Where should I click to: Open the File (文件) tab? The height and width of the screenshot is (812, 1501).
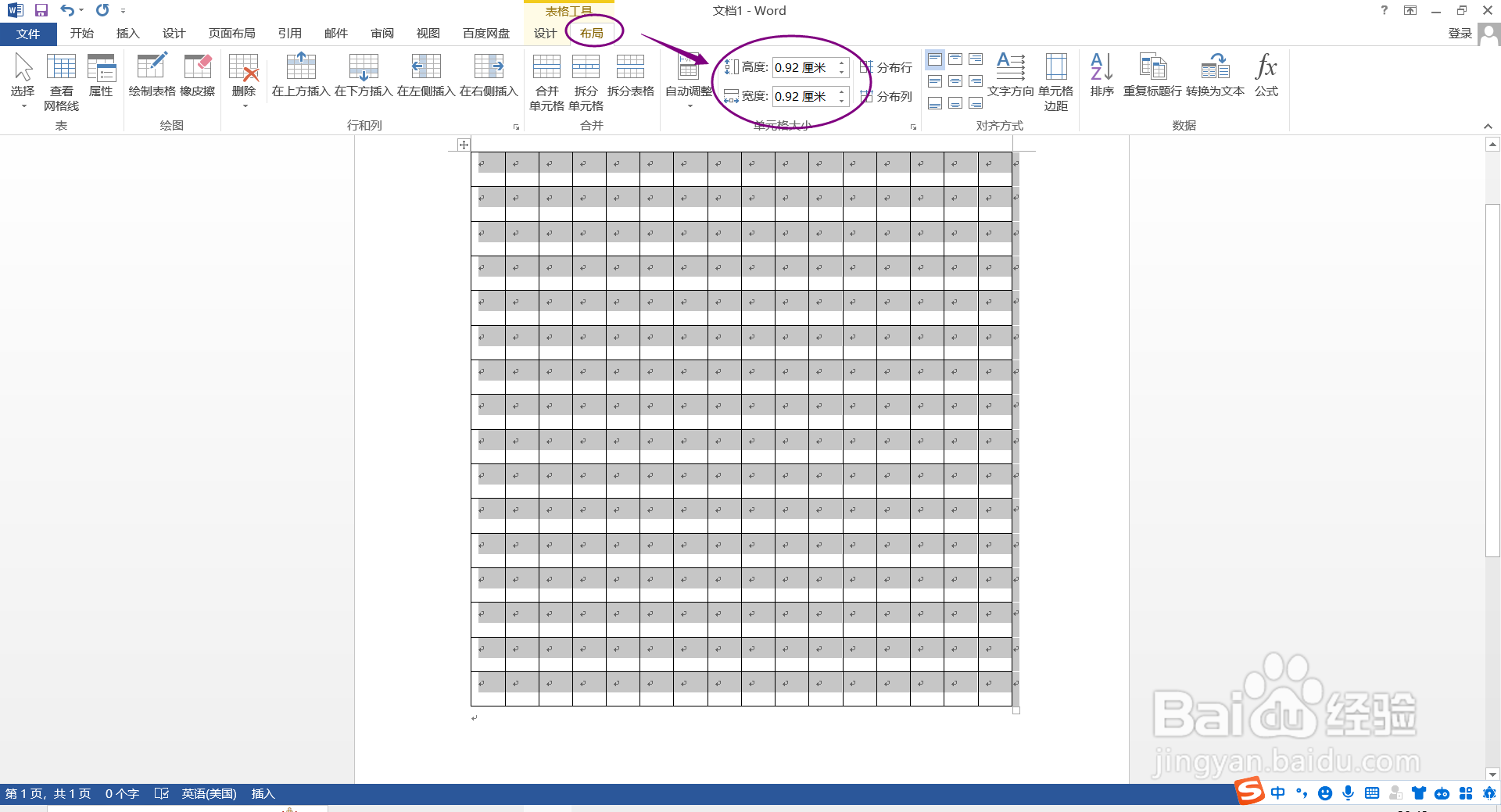pyautogui.click(x=28, y=34)
